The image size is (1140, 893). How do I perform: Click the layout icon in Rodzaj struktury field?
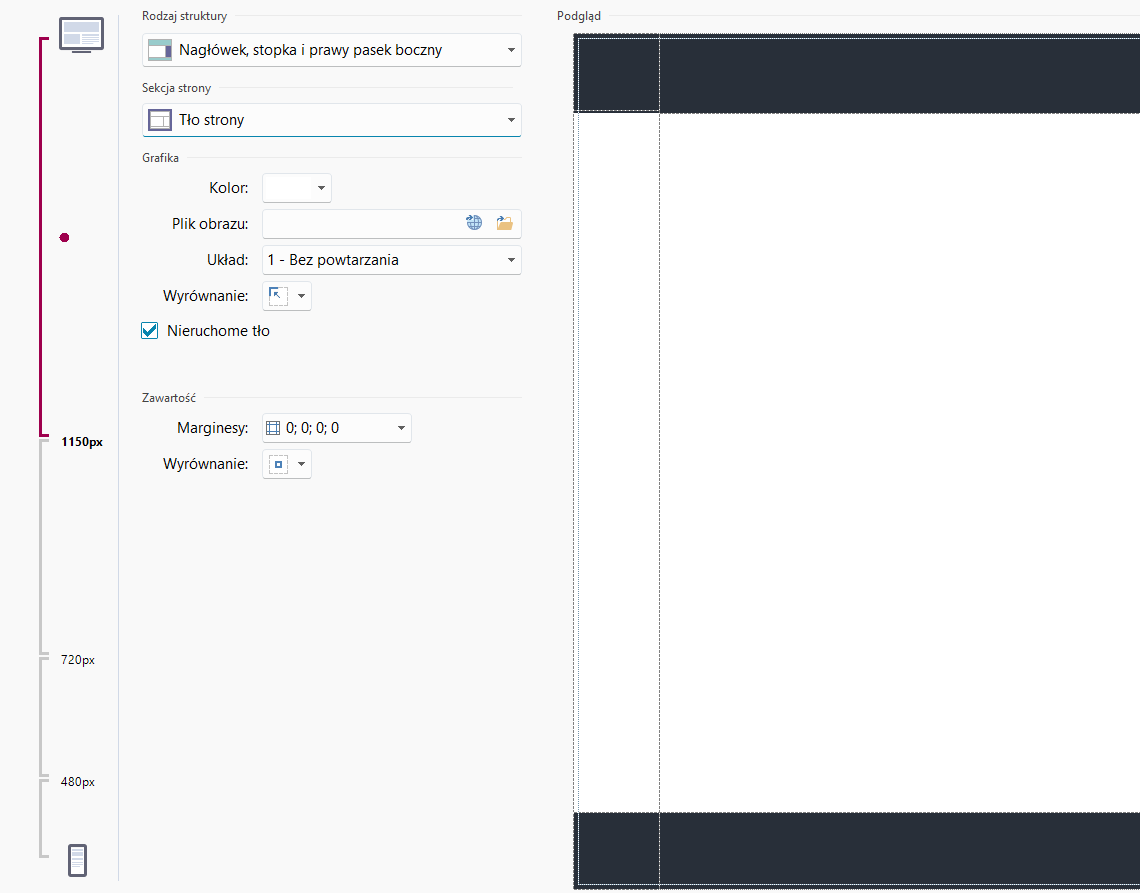[x=160, y=50]
